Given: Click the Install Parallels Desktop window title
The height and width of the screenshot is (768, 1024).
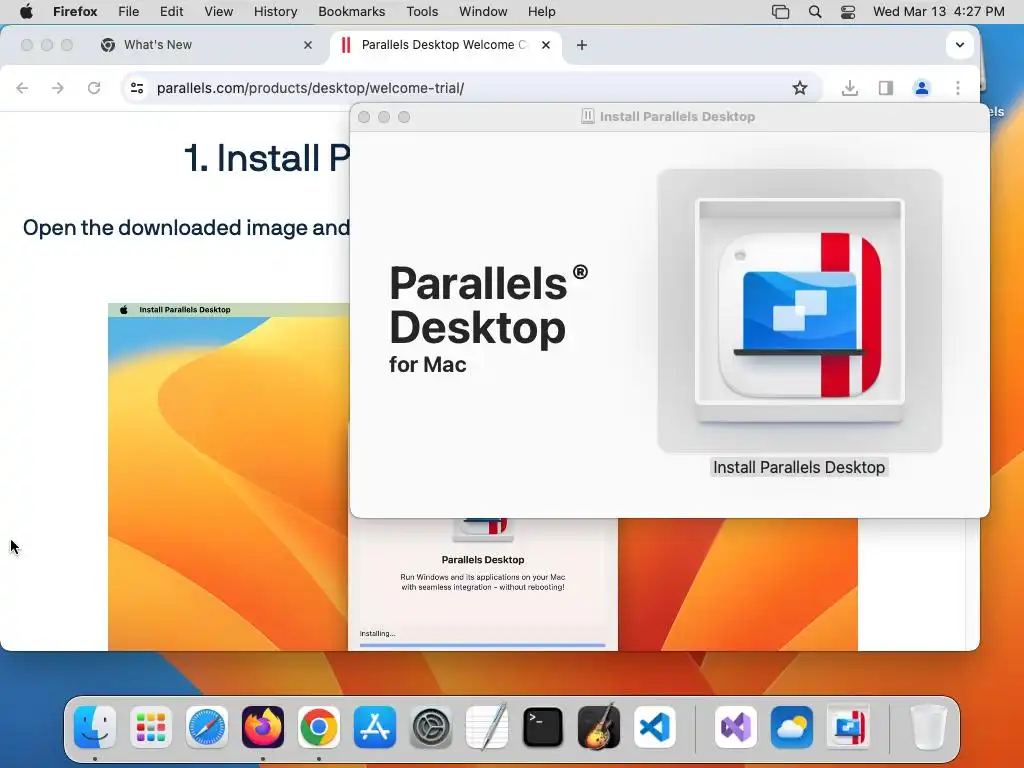Looking at the screenshot, I should click(x=677, y=117).
